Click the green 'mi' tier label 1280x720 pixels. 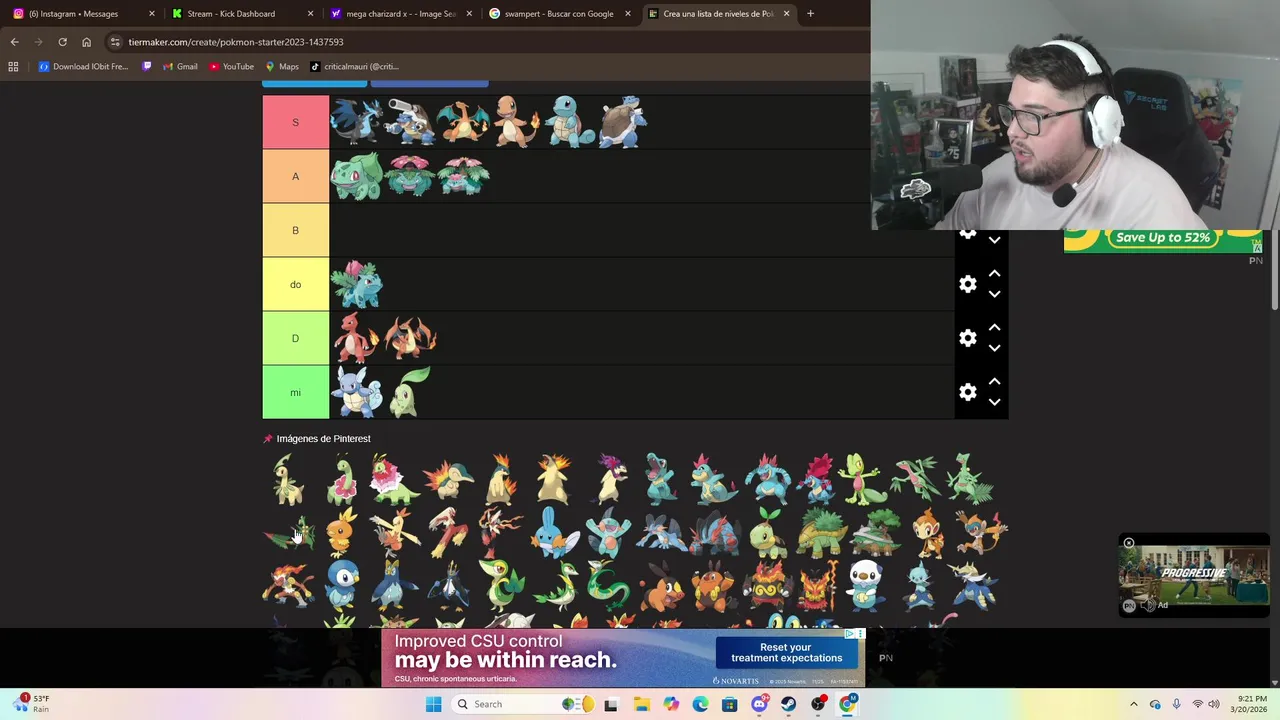pos(295,392)
